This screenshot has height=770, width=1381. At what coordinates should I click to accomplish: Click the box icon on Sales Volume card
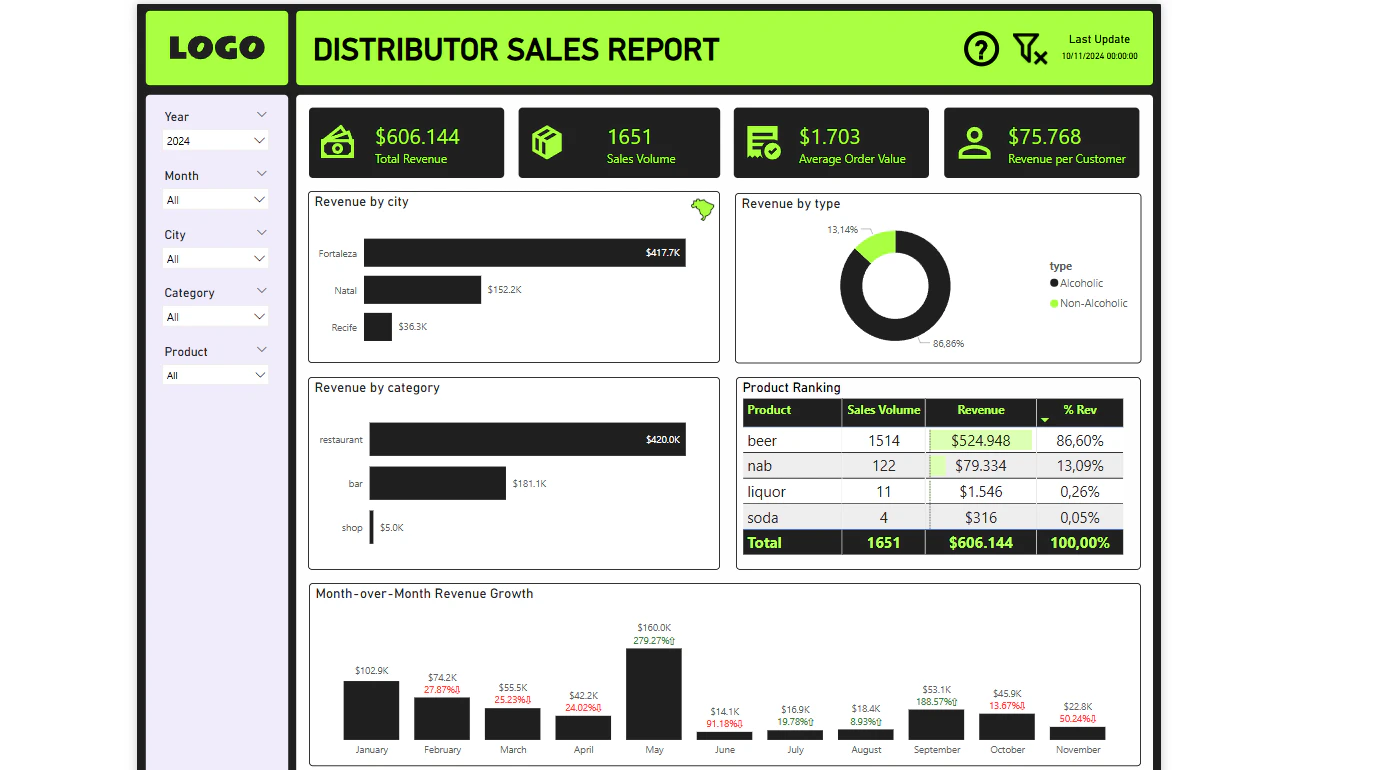point(546,143)
